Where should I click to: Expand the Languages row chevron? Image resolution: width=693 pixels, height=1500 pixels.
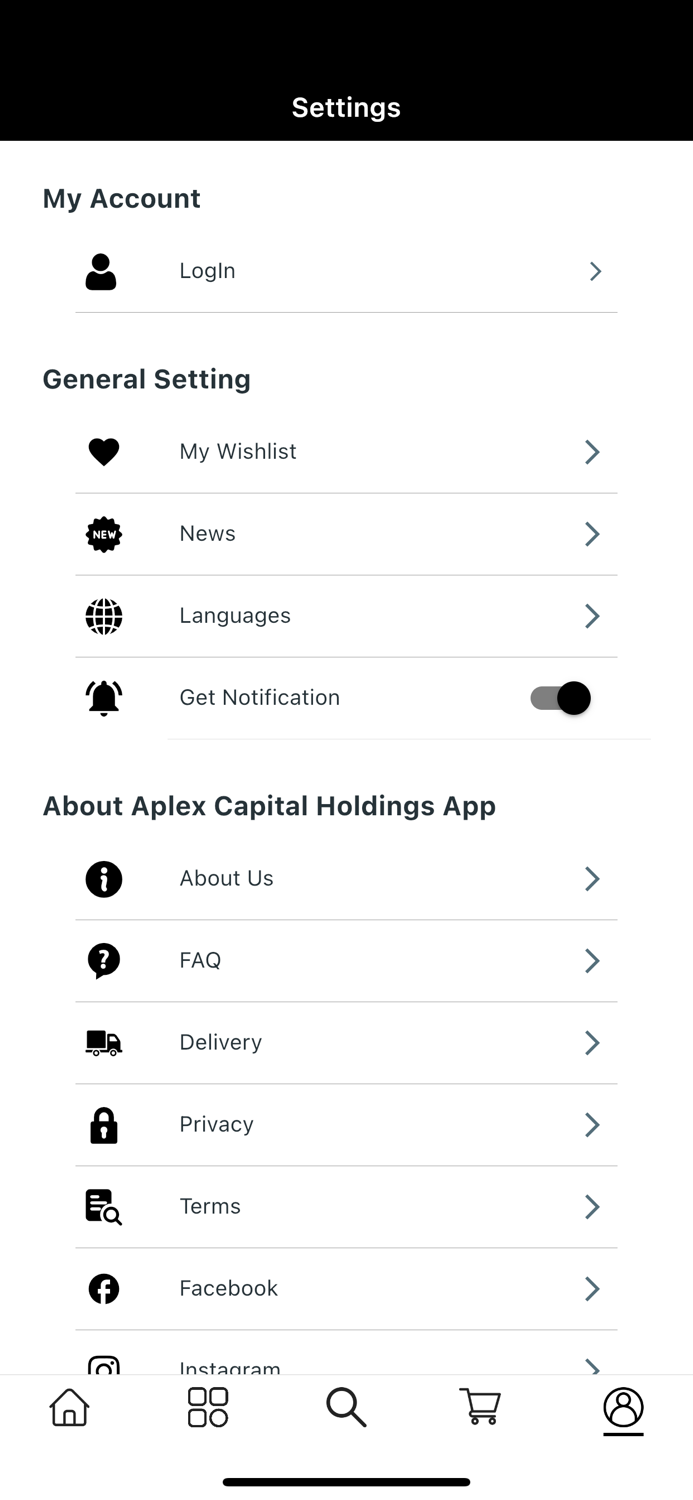click(x=591, y=615)
